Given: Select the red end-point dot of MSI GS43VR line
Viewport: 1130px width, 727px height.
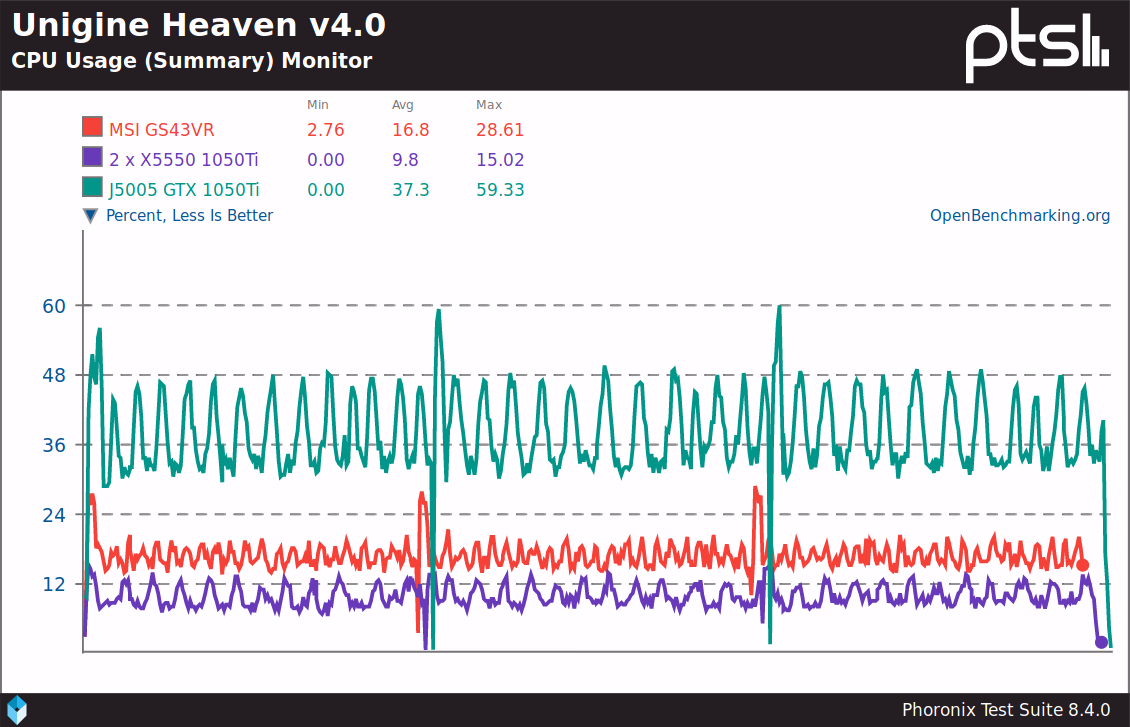Looking at the screenshot, I should pyautogui.click(x=1083, y=565).
